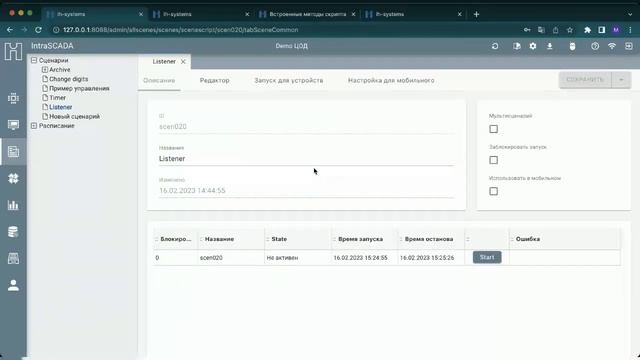The image size is (640, 360).
Task: Select the Listener document tab
Action: [x=164, y=62]
